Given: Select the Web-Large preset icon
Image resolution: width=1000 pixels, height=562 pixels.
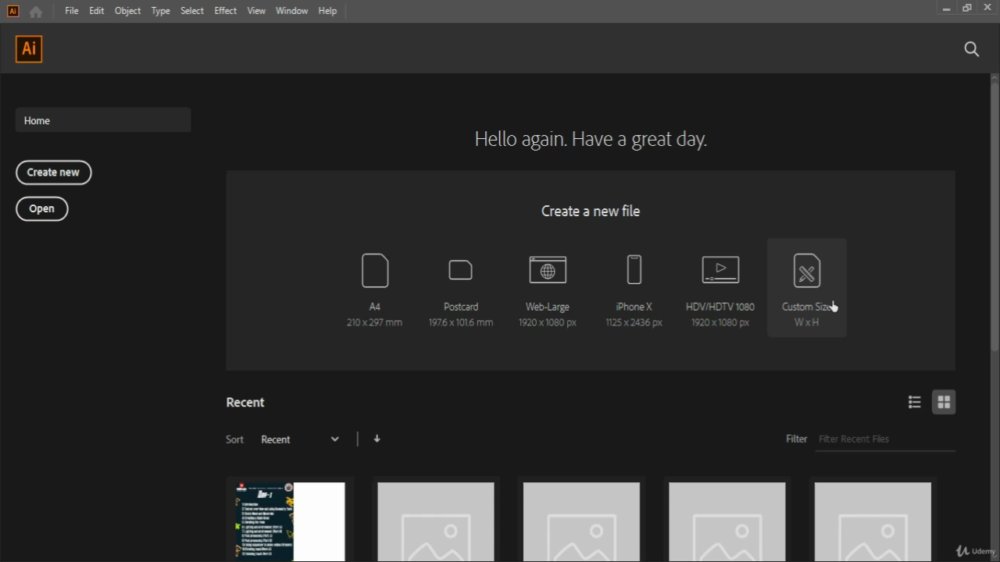Looking at the screenshot, I should click(547, 270).
